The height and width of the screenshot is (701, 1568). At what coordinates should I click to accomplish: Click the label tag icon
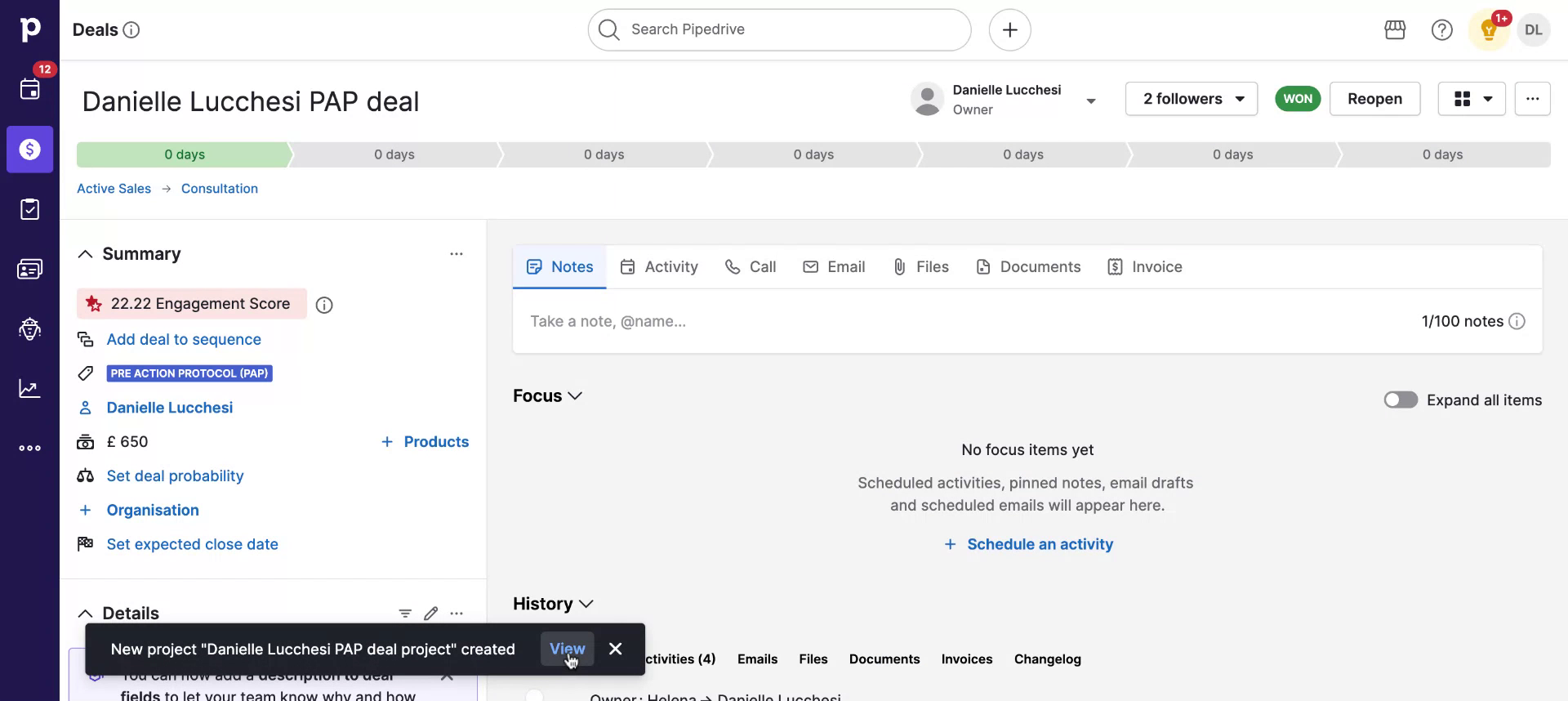(x=85, y=373)
